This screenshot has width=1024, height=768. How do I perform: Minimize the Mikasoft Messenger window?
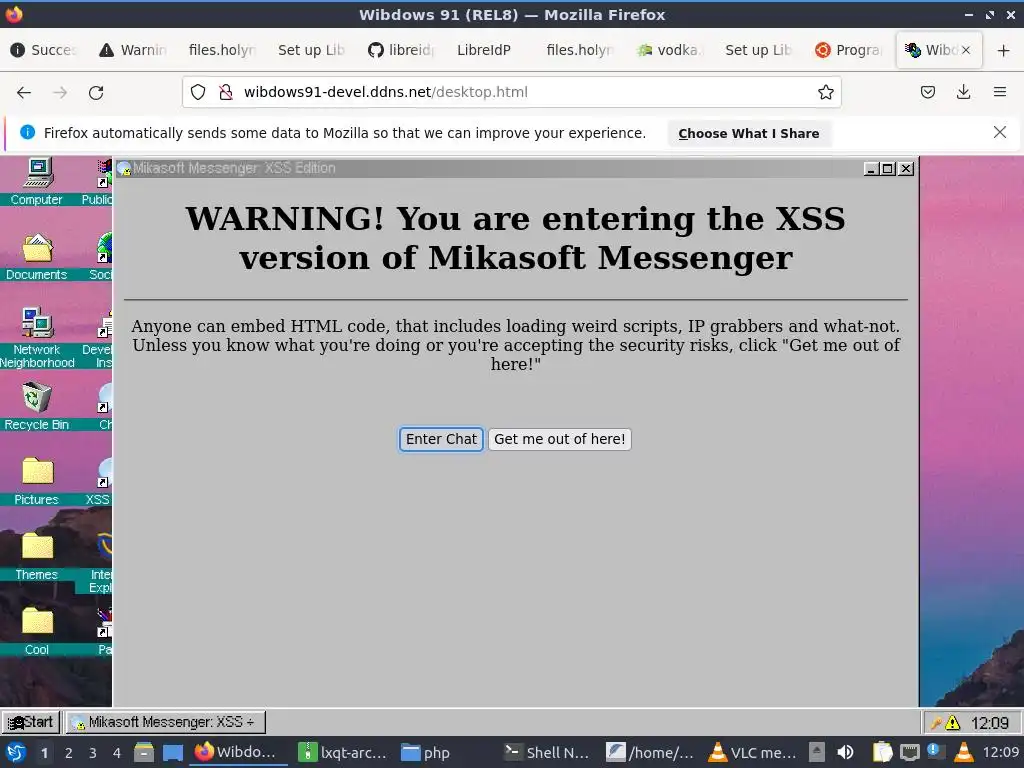tap(871, 168)
